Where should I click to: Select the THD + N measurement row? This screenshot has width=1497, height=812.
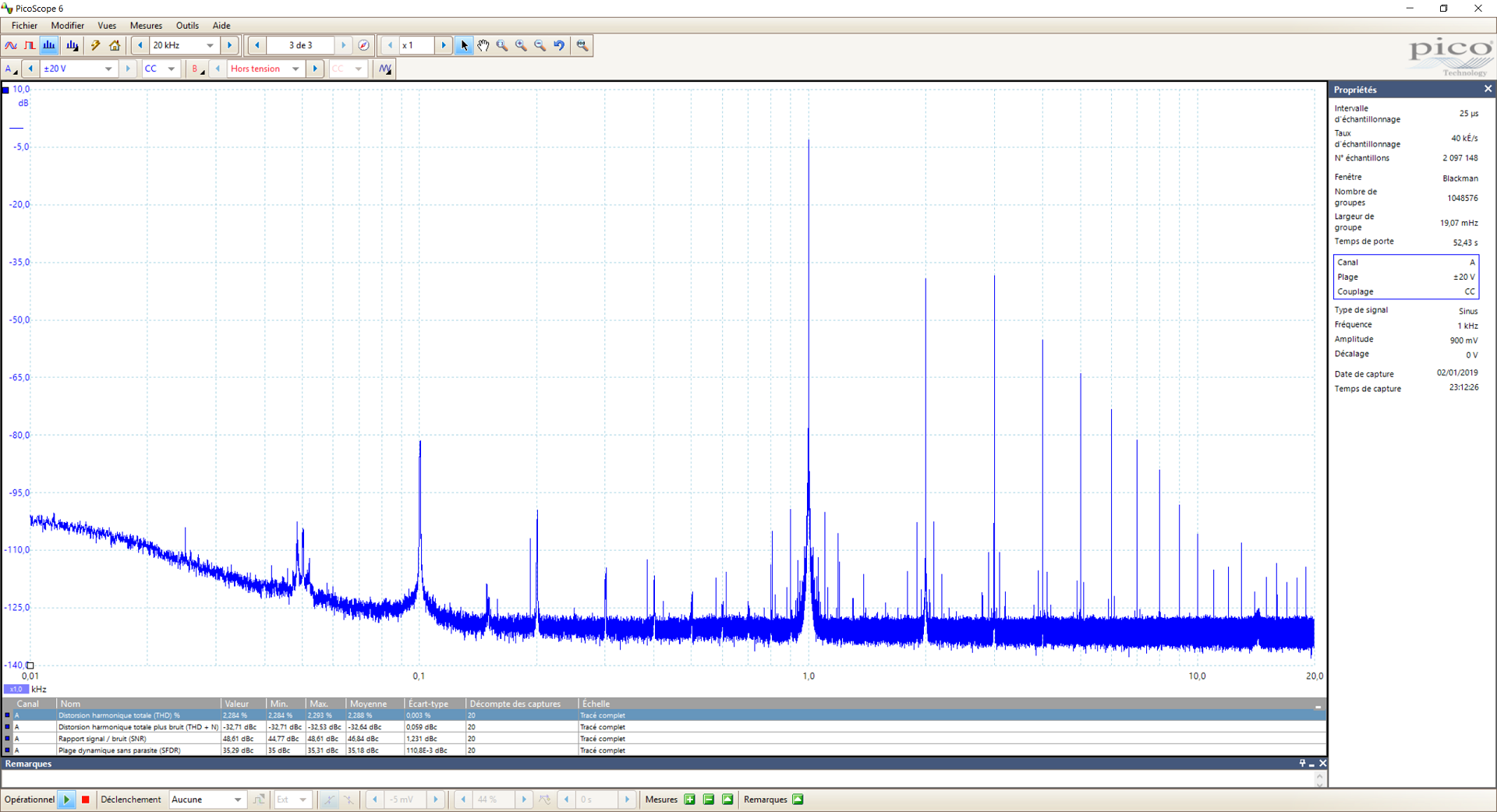tap(664, 727)
